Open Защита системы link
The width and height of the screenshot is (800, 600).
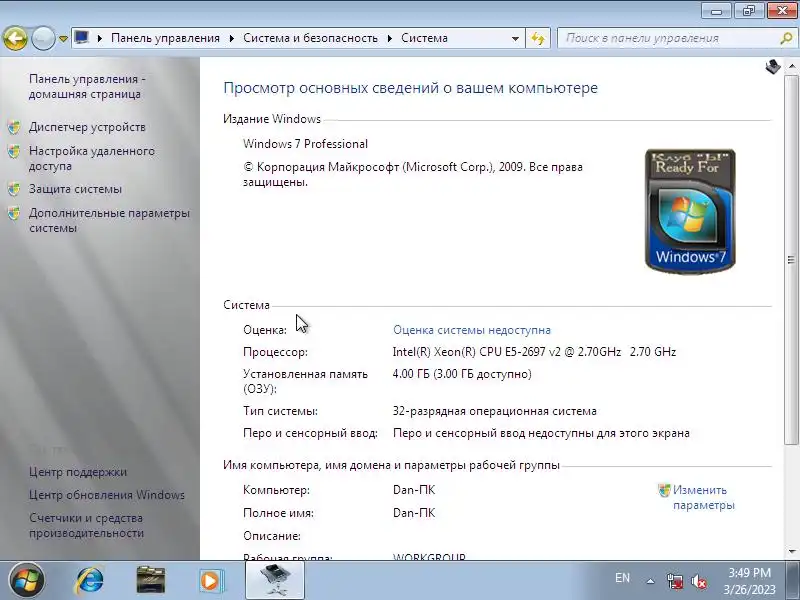(76, 189)
